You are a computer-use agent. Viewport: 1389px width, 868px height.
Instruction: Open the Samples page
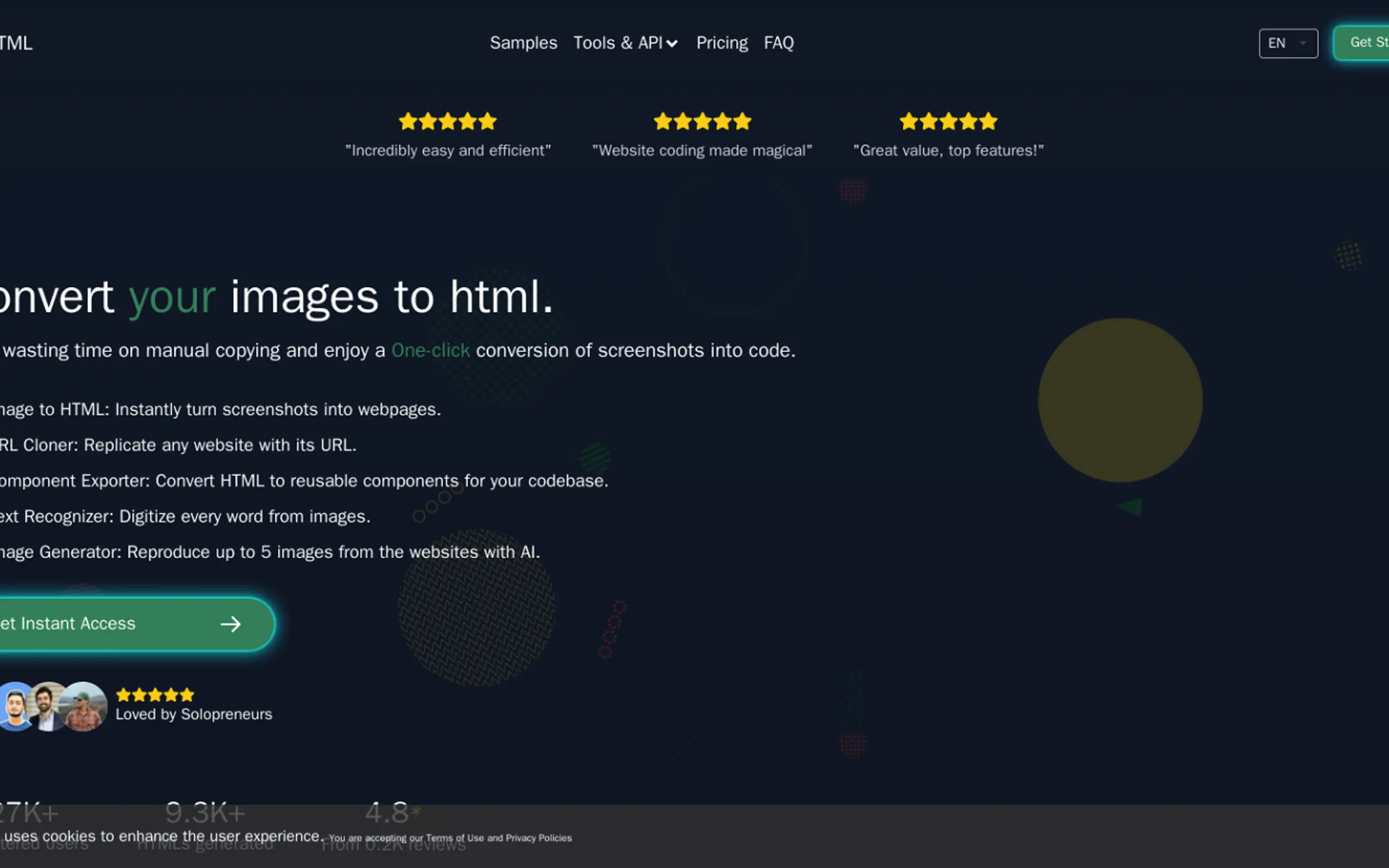[x=523, y=43]
